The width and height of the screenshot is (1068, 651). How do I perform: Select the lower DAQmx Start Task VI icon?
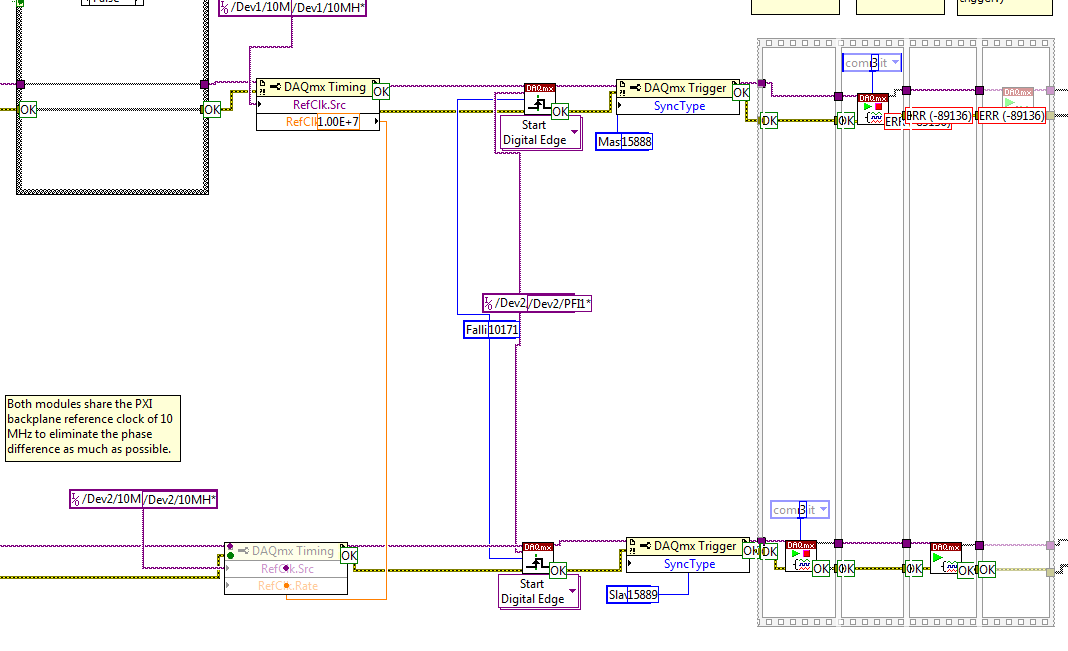pyautogui.click(x=945, y=558)
